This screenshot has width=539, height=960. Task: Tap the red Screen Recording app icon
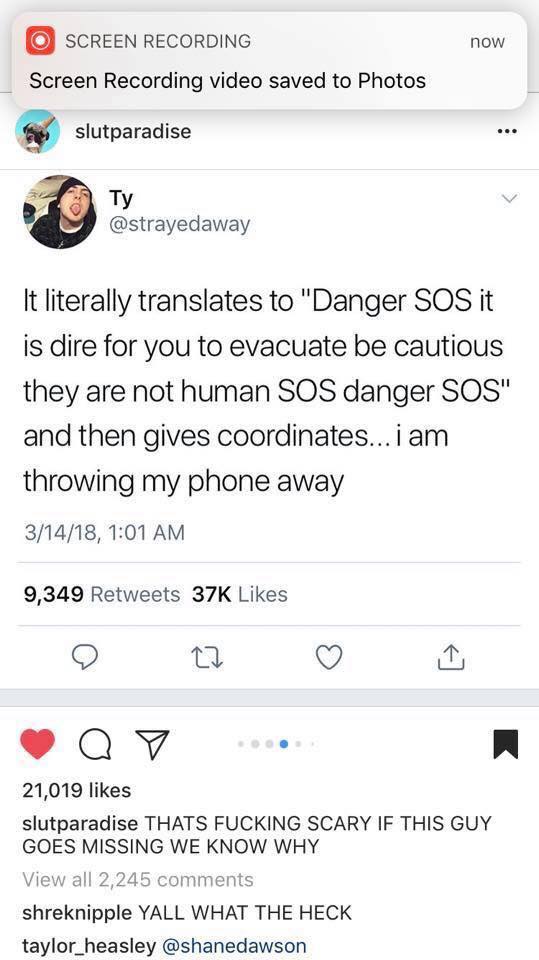coord(42,41)
